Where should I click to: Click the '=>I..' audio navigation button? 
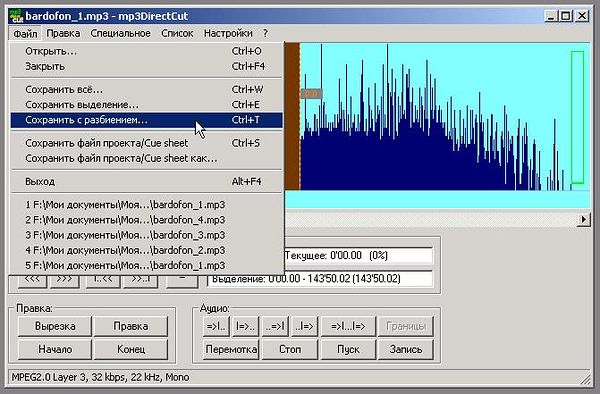pos(216,326)
